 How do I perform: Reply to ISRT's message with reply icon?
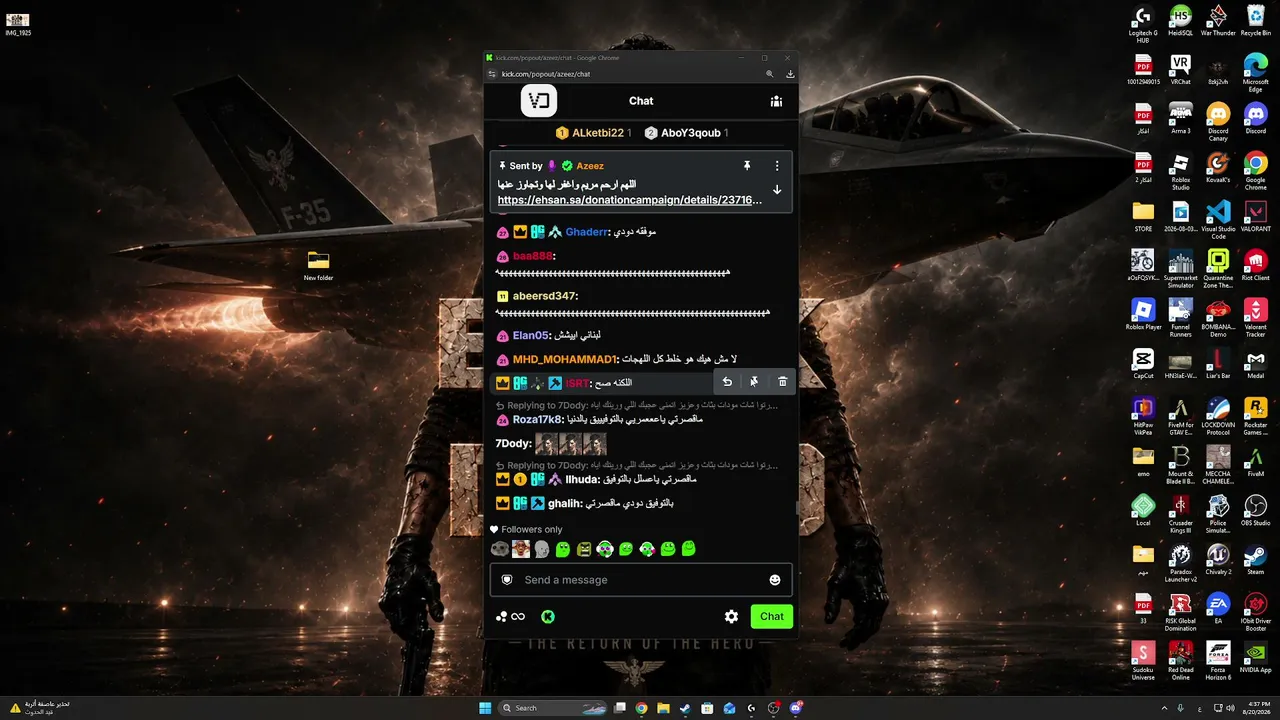coord(727,382)
